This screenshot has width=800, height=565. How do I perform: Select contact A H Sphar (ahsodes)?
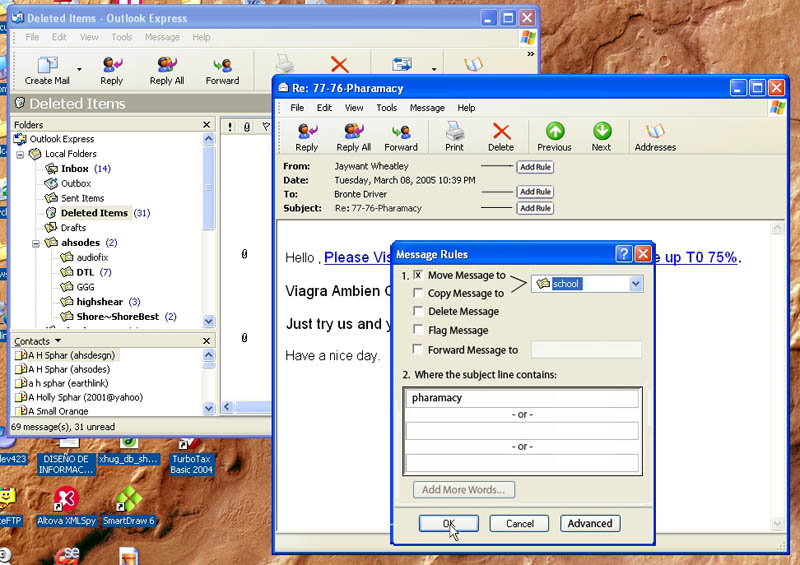(69, 369)
